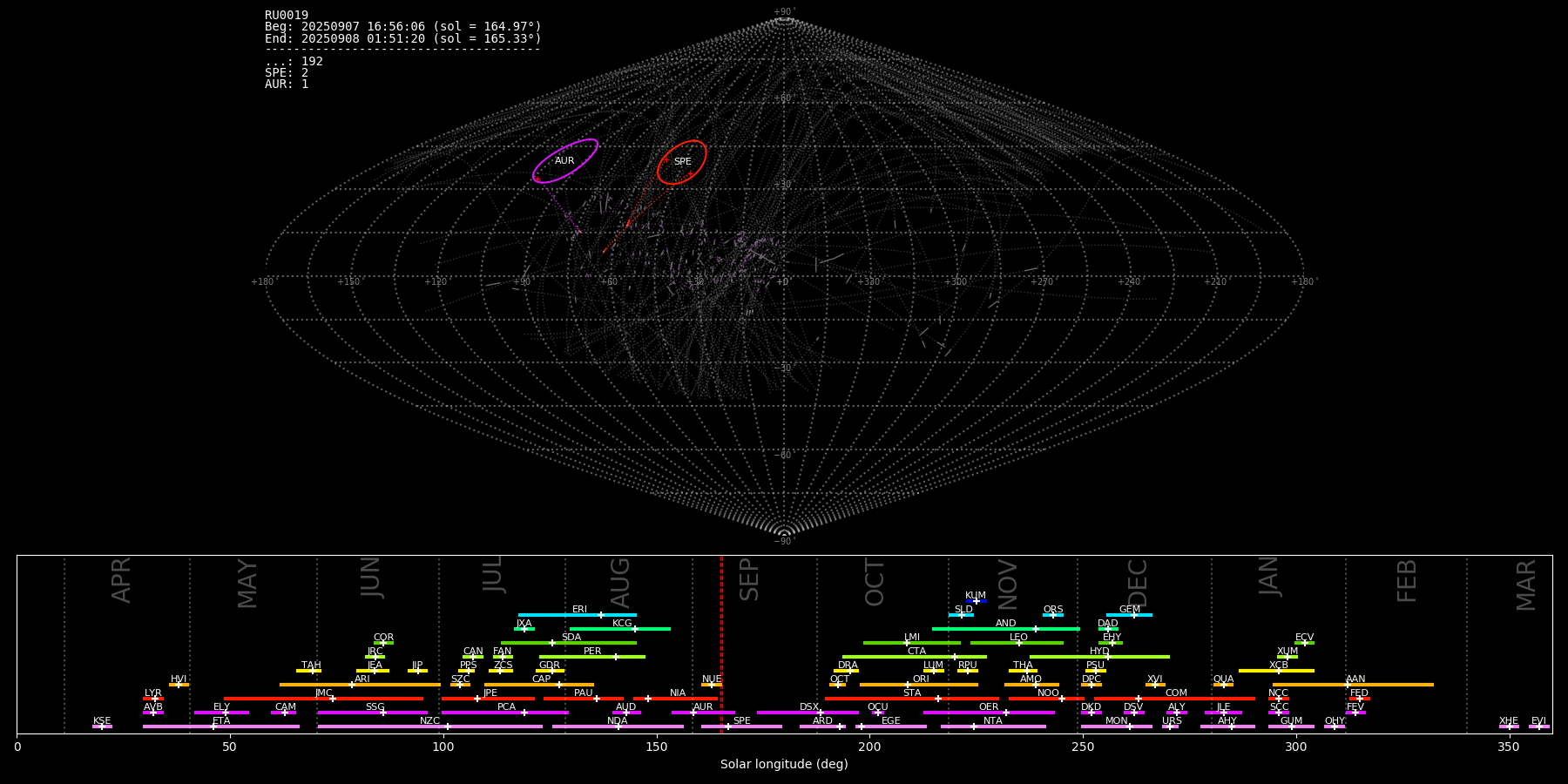Click the COM shower label
1568x784 pixels.
pos(1177,693)
